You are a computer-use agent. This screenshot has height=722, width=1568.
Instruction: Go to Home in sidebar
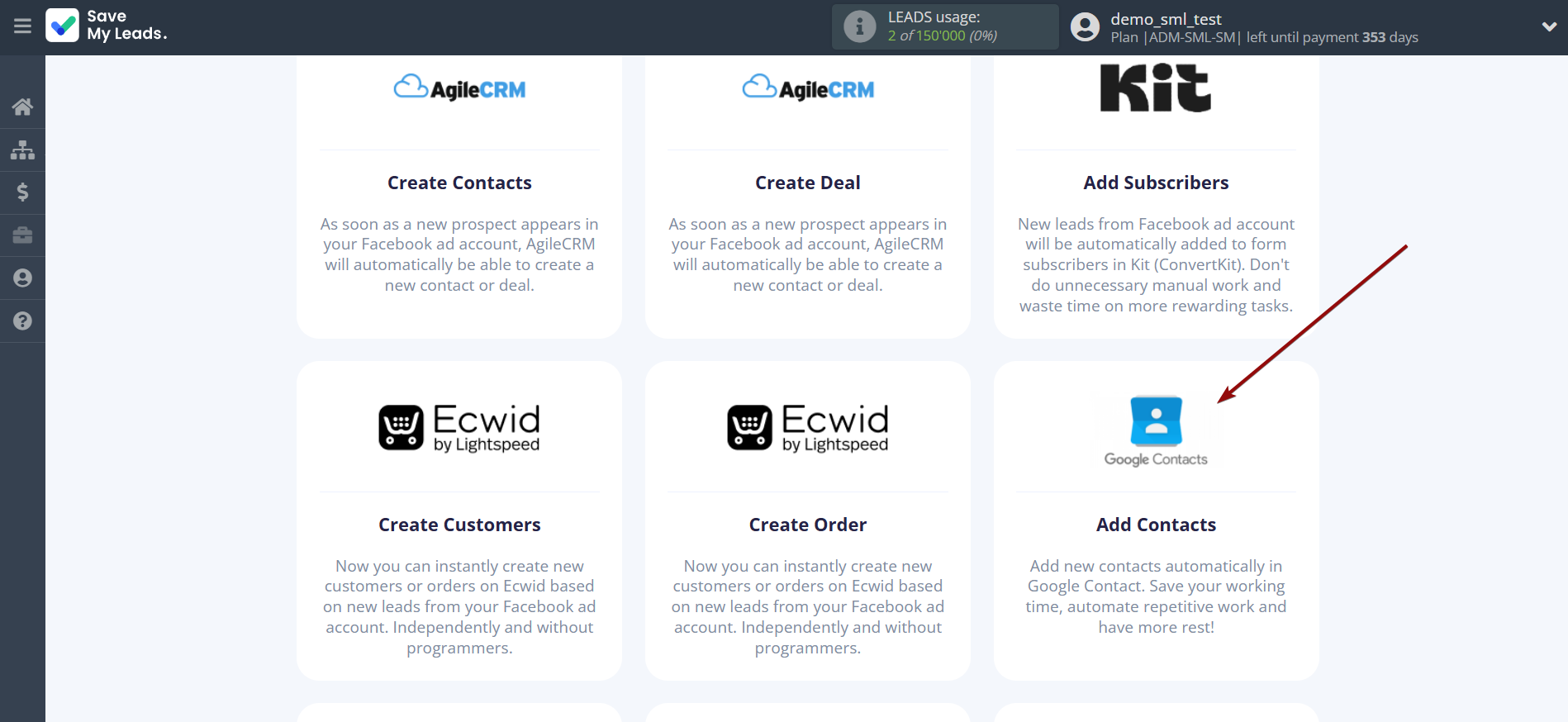click(22, 107)
